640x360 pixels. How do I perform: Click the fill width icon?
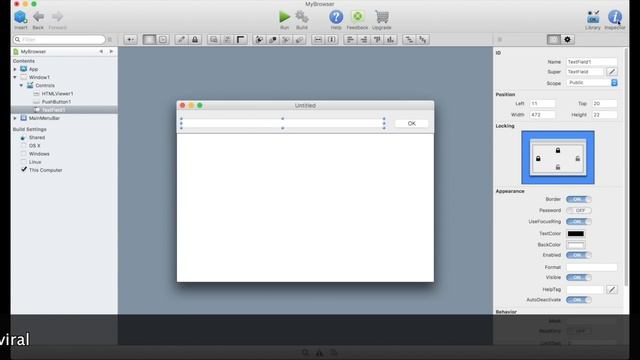pyautogui.click(x=318, y=40)
